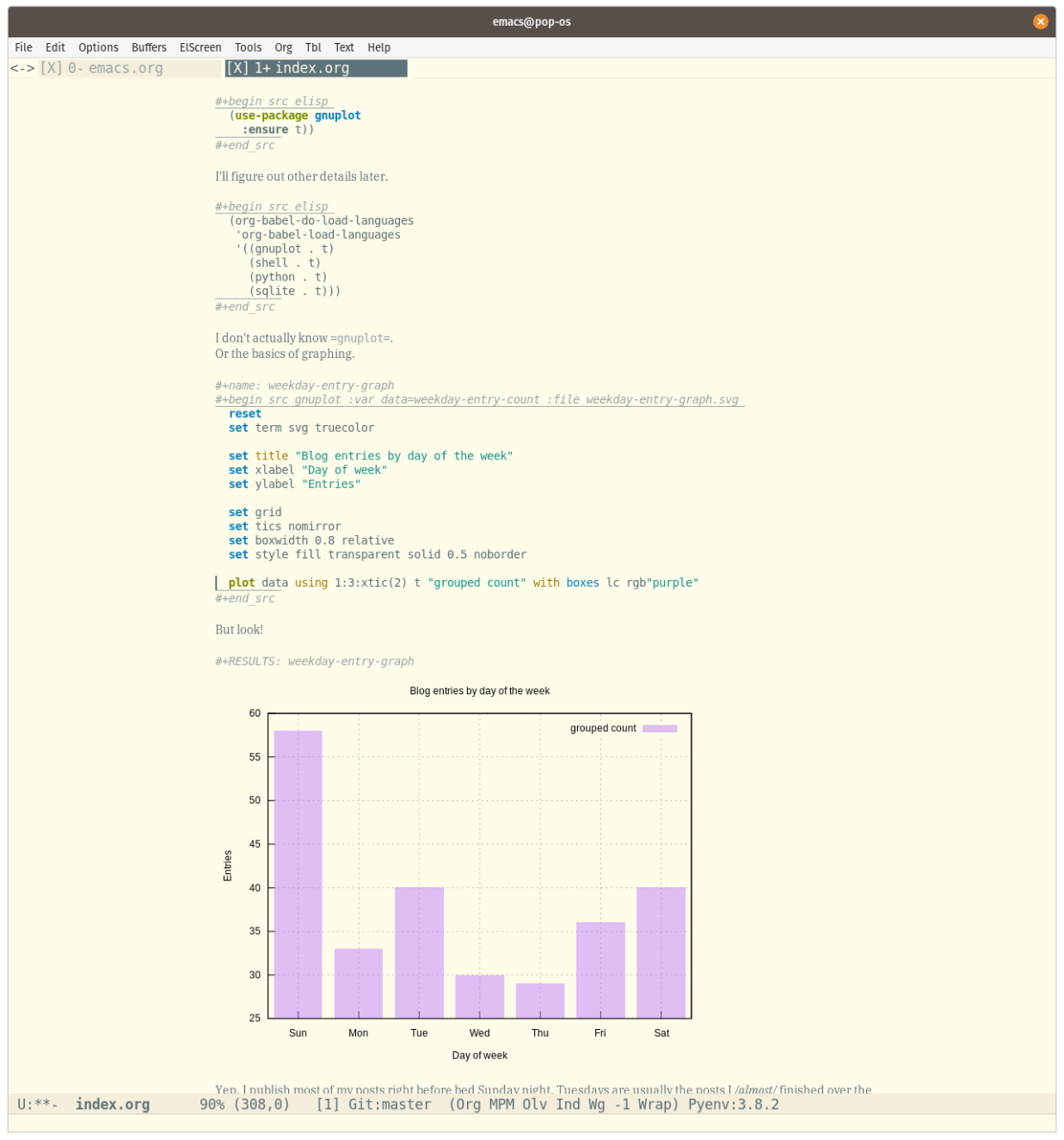Click the <-> screen toggle in tab bar
The height and width of the screenshot is (1140, 1064).
(x=22, y=68)
